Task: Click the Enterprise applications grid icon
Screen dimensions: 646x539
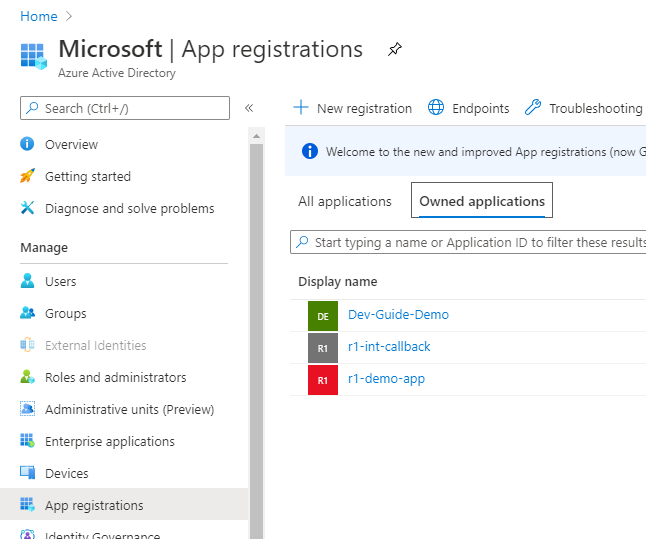Action: [x=27, y=441]
